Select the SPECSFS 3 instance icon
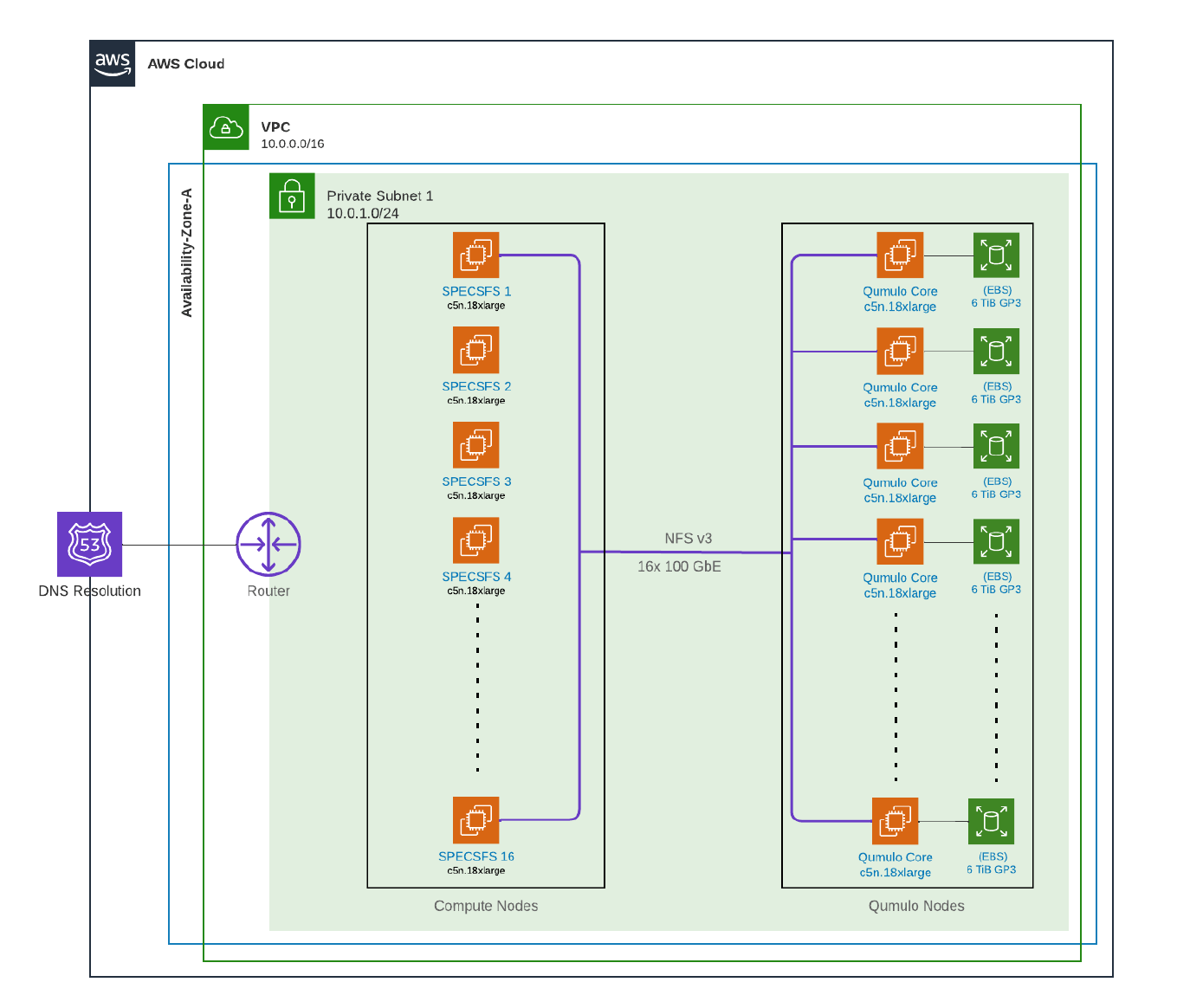 (476, 445)
